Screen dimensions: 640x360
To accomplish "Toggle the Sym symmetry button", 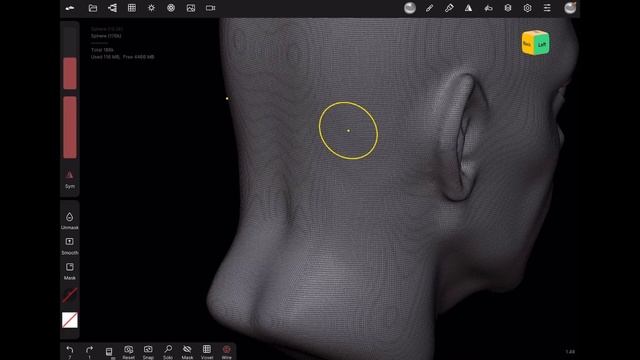I will click(x=70, y=179).
